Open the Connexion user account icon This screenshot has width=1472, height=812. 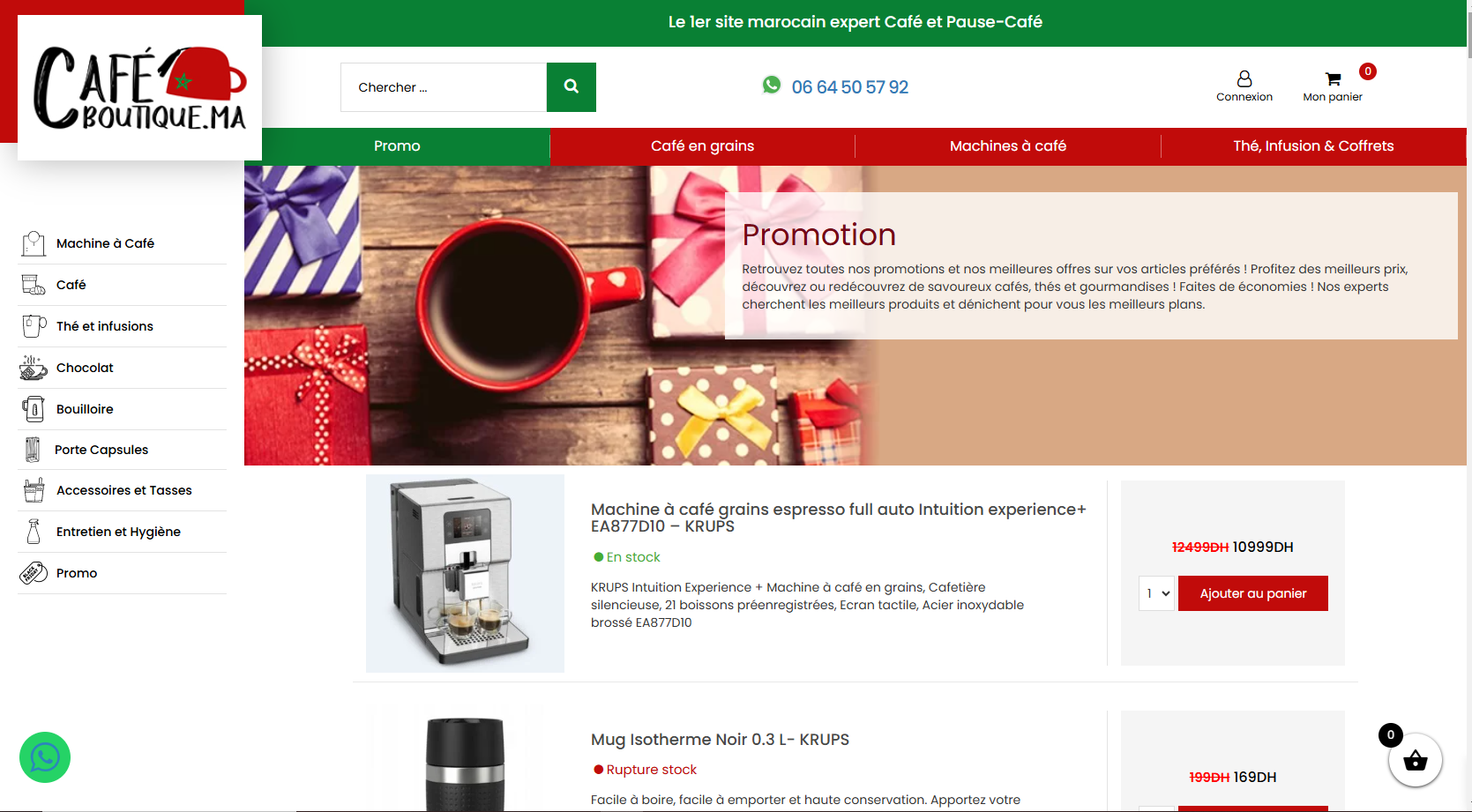point(1244,79)
